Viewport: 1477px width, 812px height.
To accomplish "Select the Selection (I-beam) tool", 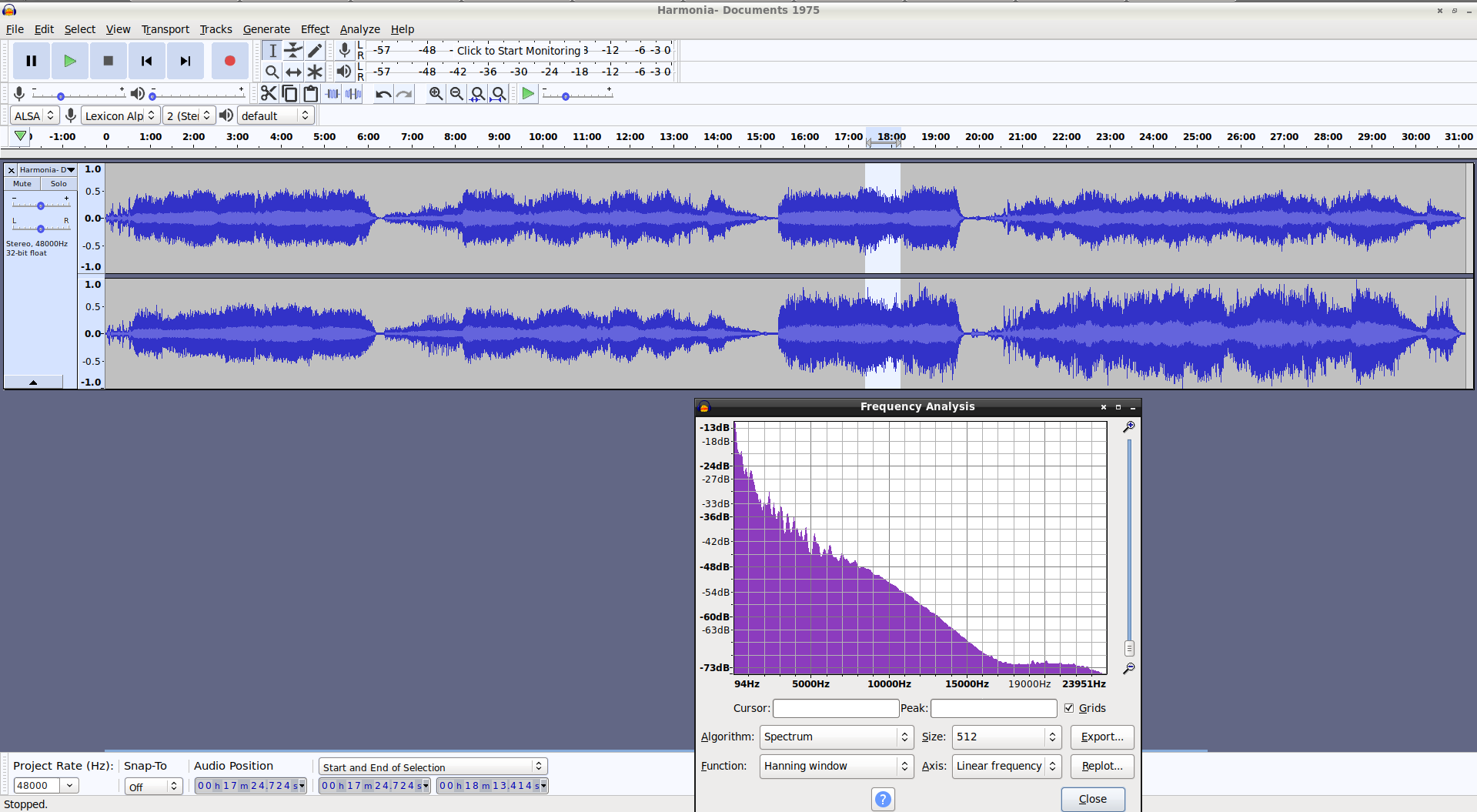I will click(x=272, y=51).
